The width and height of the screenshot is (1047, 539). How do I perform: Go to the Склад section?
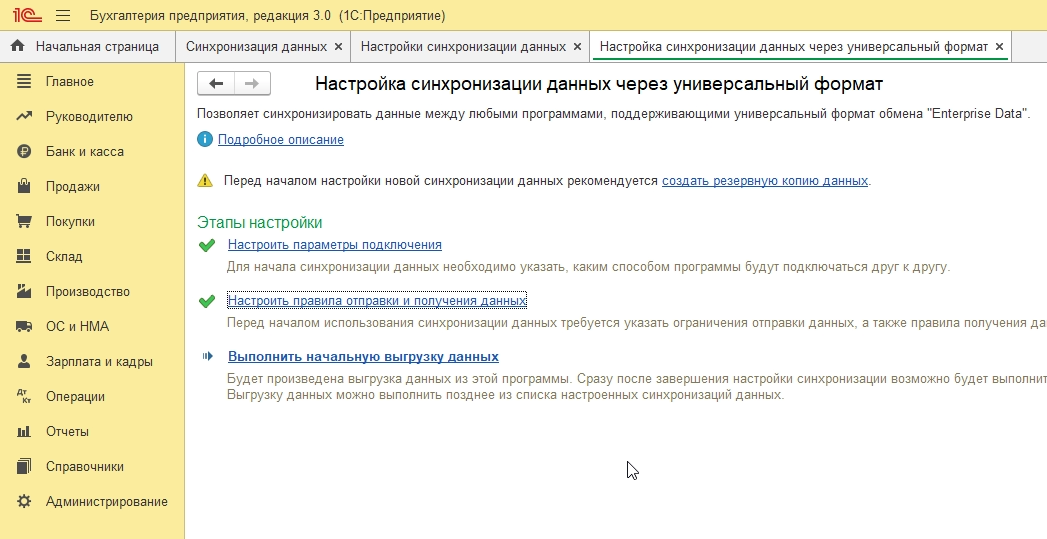pyautogui.click(x=64, y=257)
